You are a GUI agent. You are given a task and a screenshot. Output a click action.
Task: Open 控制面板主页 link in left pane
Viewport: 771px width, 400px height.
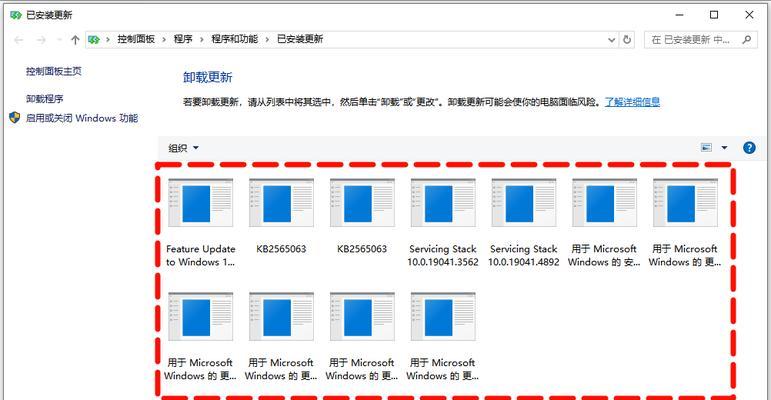pyautogui.click(x=54, y=71)
